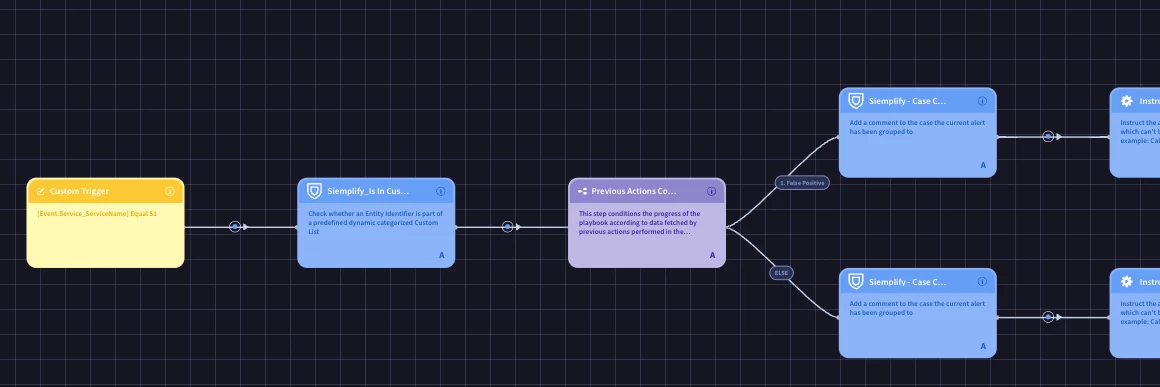This screenshot has height=387, width=1160.
Task: Click 'Check whether an Entity Identifier' description
Action: [x=375, y=222]
